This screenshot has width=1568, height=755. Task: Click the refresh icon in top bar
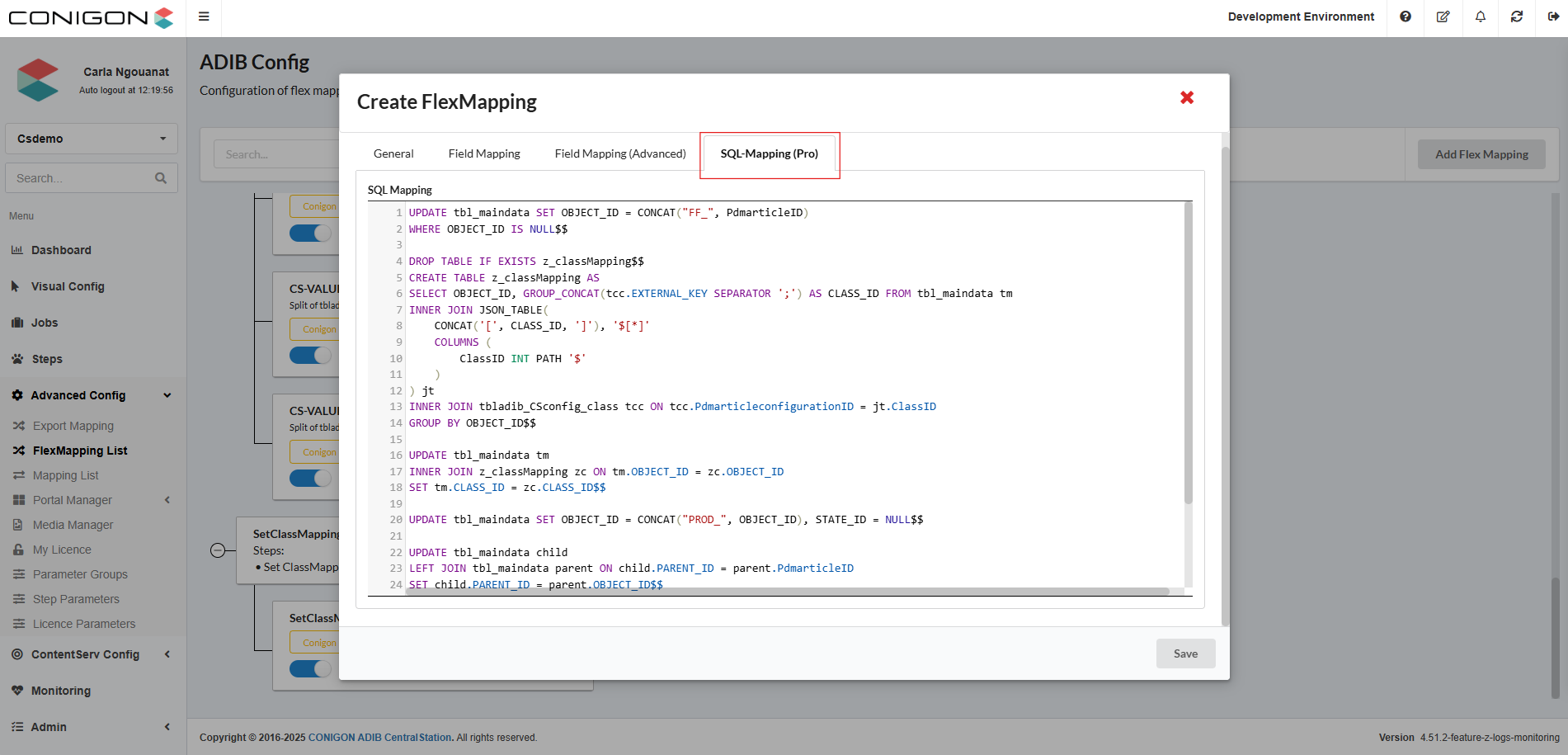click(1517, 17)
